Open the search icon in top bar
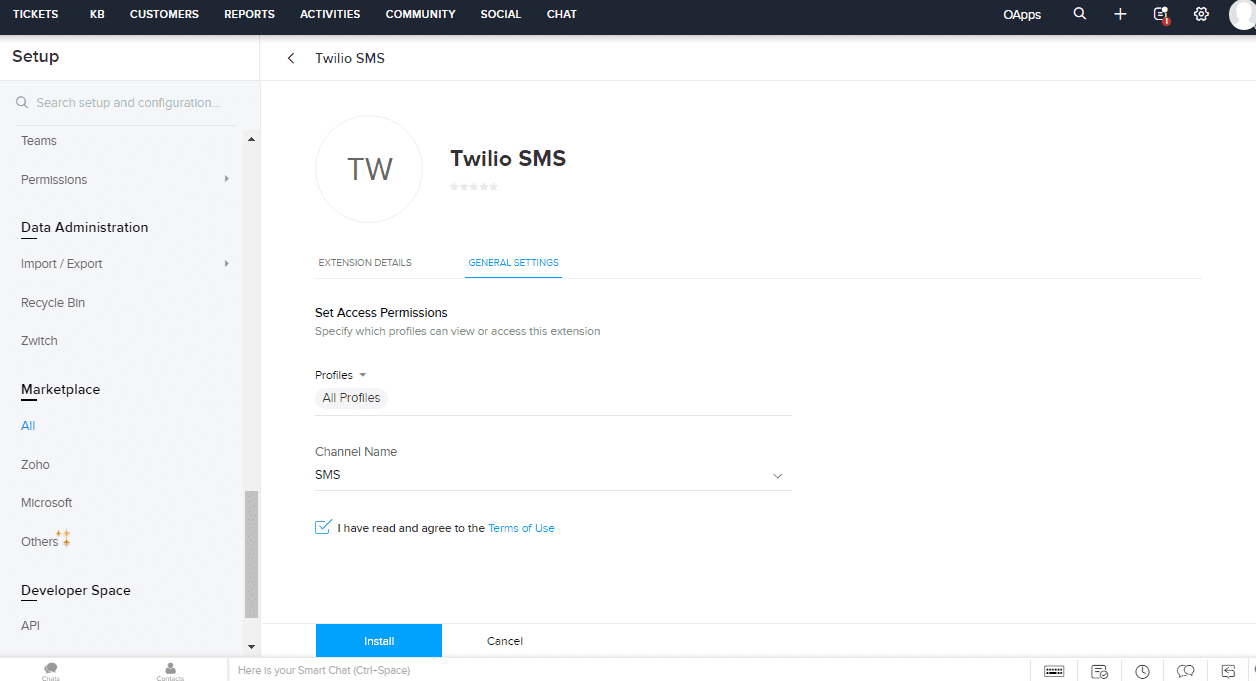Screen dimensions: 1256x681 1079,14
